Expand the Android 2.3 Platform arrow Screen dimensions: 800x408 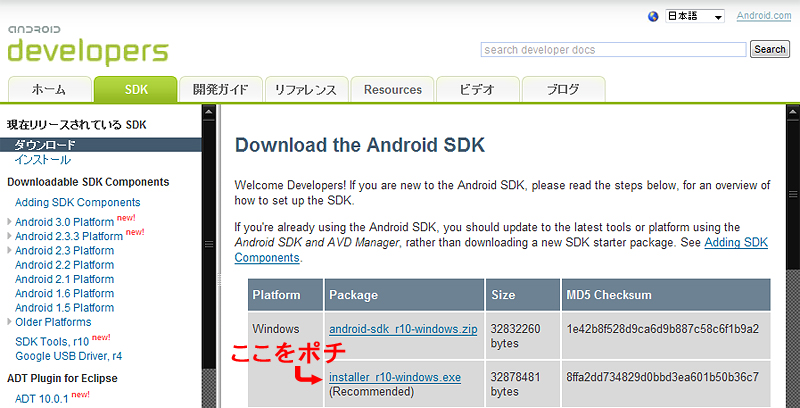10,250
